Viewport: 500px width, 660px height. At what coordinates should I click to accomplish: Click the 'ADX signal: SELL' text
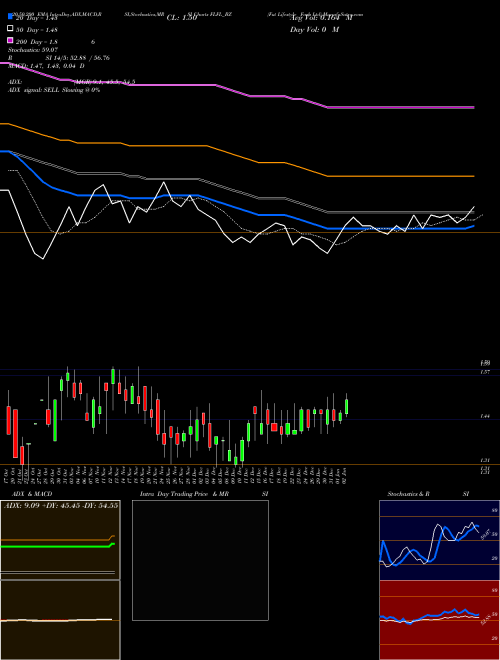34,90
